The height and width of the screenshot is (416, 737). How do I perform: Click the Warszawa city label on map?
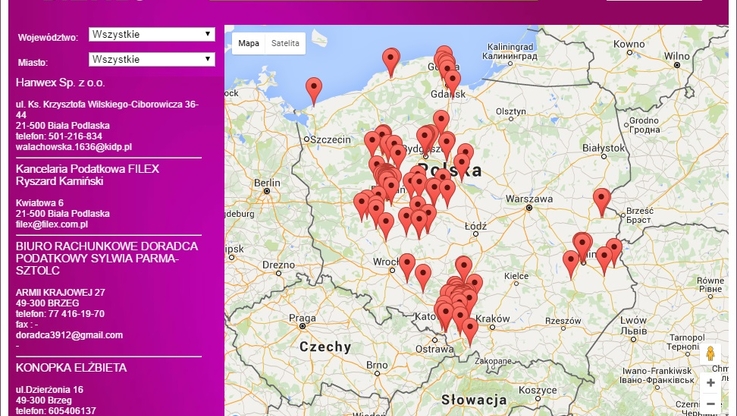coord(529,199)
